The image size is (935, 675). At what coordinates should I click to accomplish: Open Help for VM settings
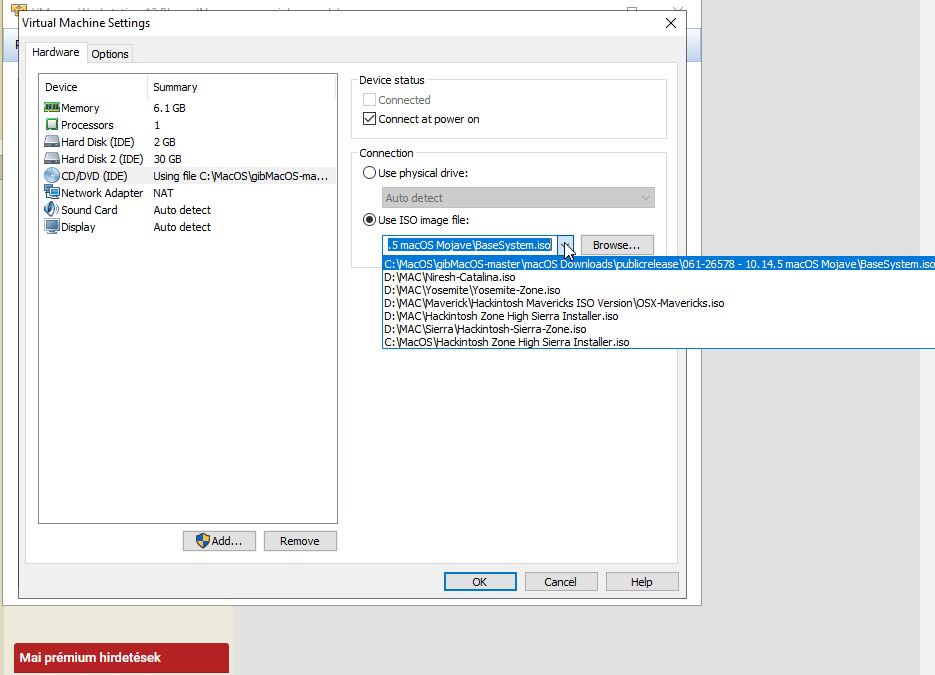tap(642, 582)
